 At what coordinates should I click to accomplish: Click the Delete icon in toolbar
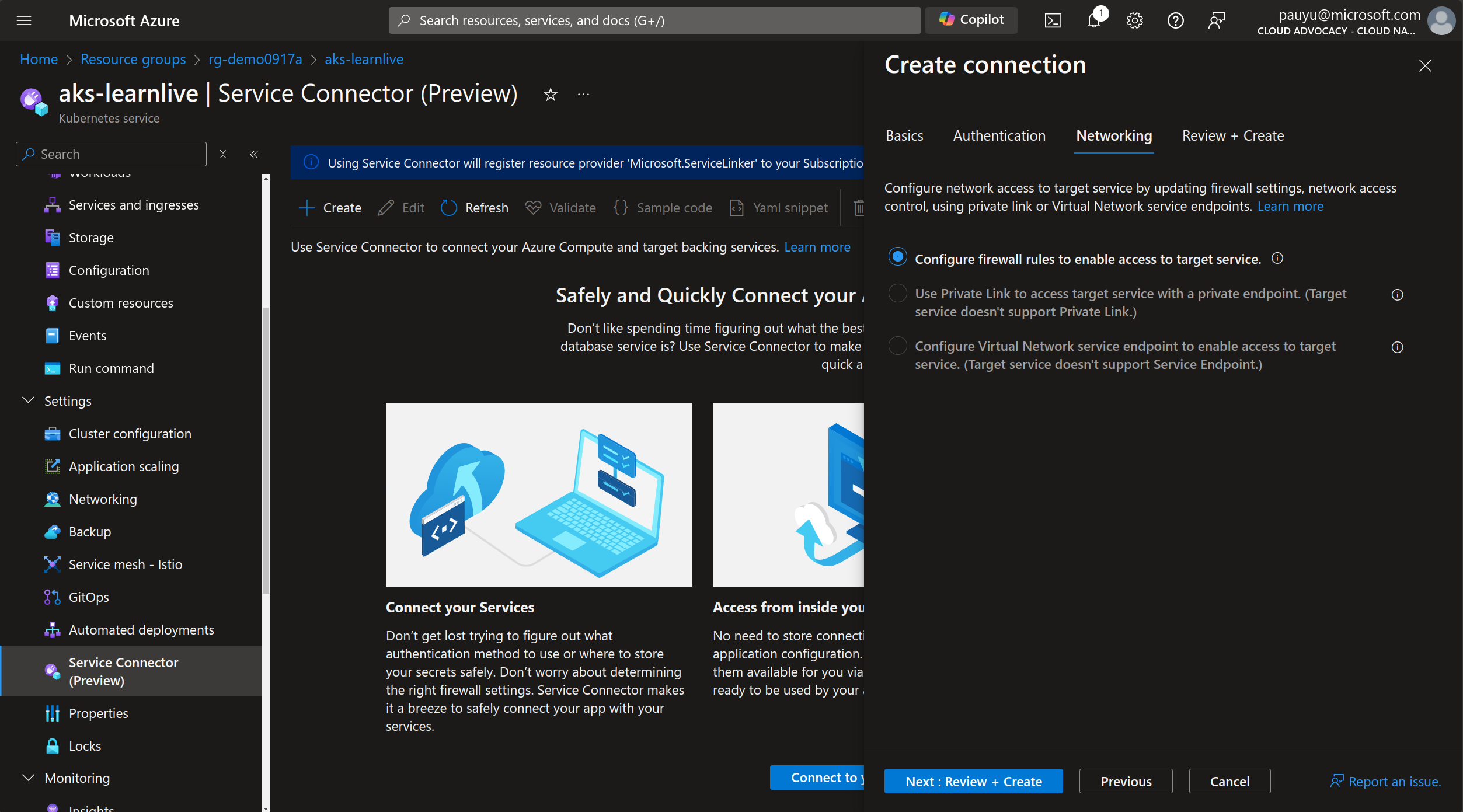click(858, 207)
